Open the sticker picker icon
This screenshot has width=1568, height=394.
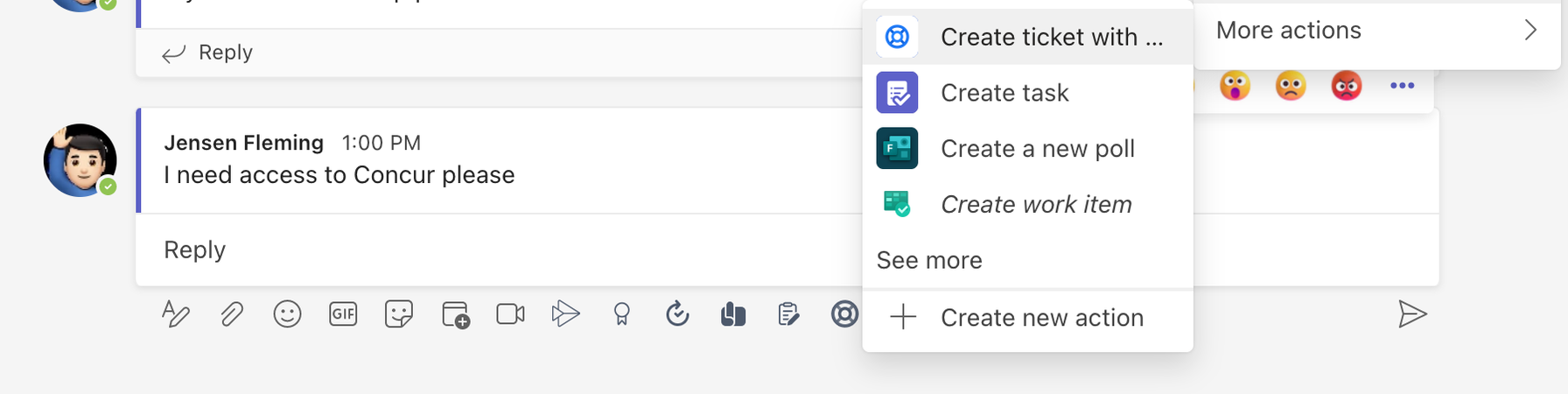tap(399, 313)
